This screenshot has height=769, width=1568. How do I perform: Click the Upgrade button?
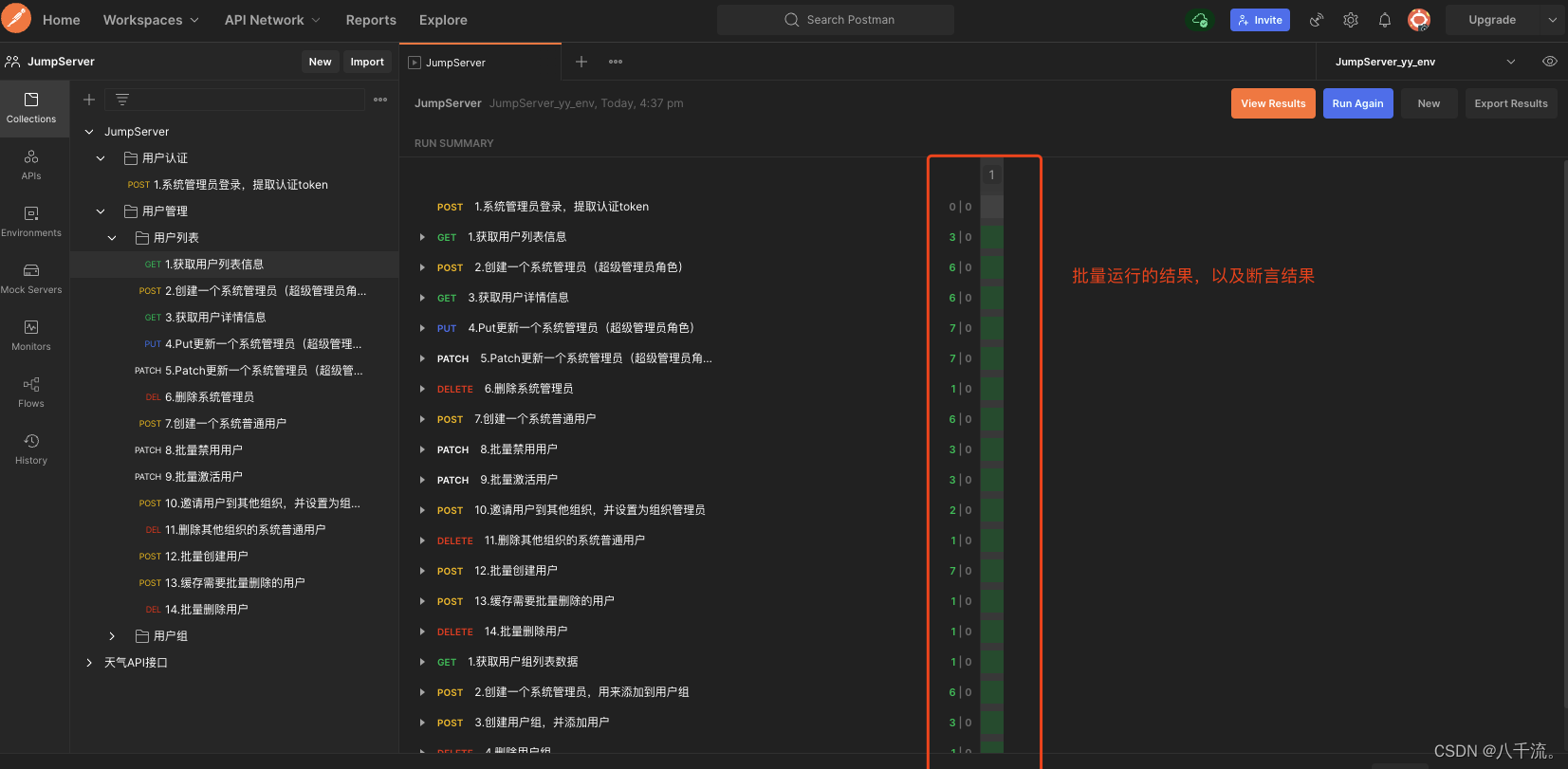click(1493, 20)
